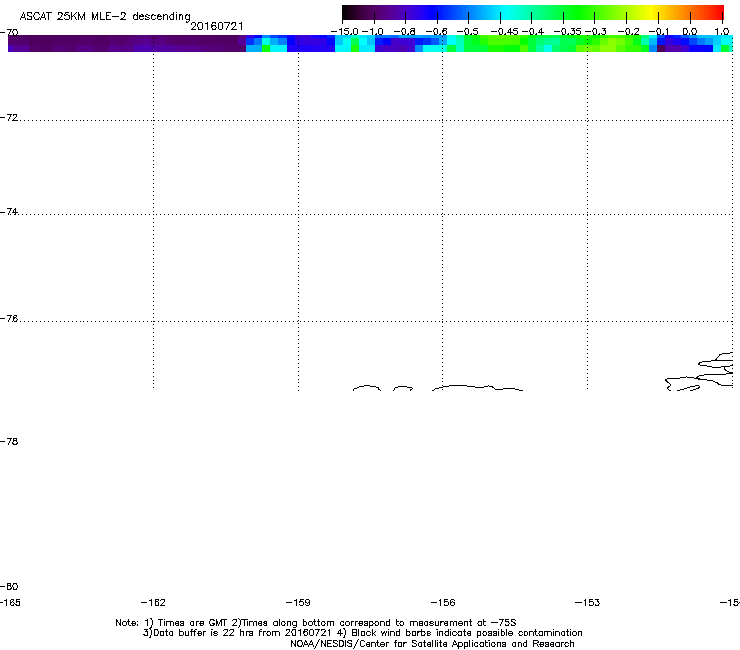Click the color scale label -15.0
The height and width of the screenshot is (650, 740).
tap(345, 32)
